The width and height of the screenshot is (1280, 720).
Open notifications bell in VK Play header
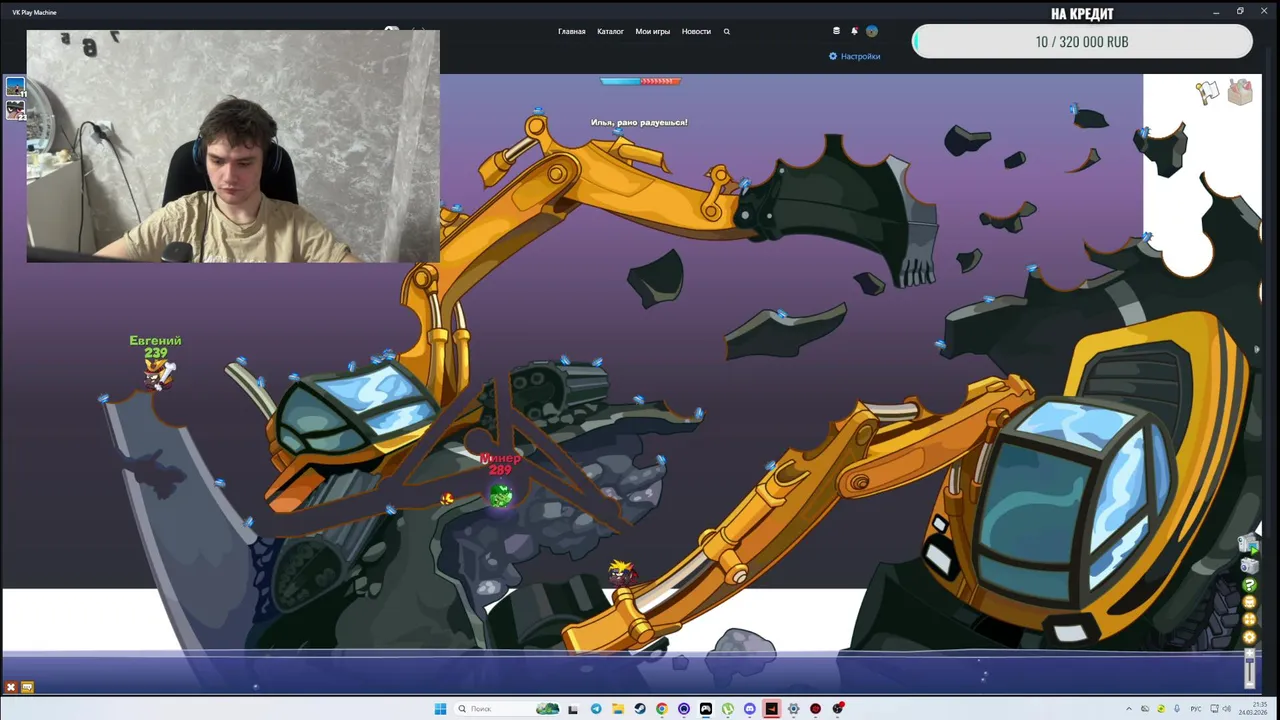[x=854, y=31]
